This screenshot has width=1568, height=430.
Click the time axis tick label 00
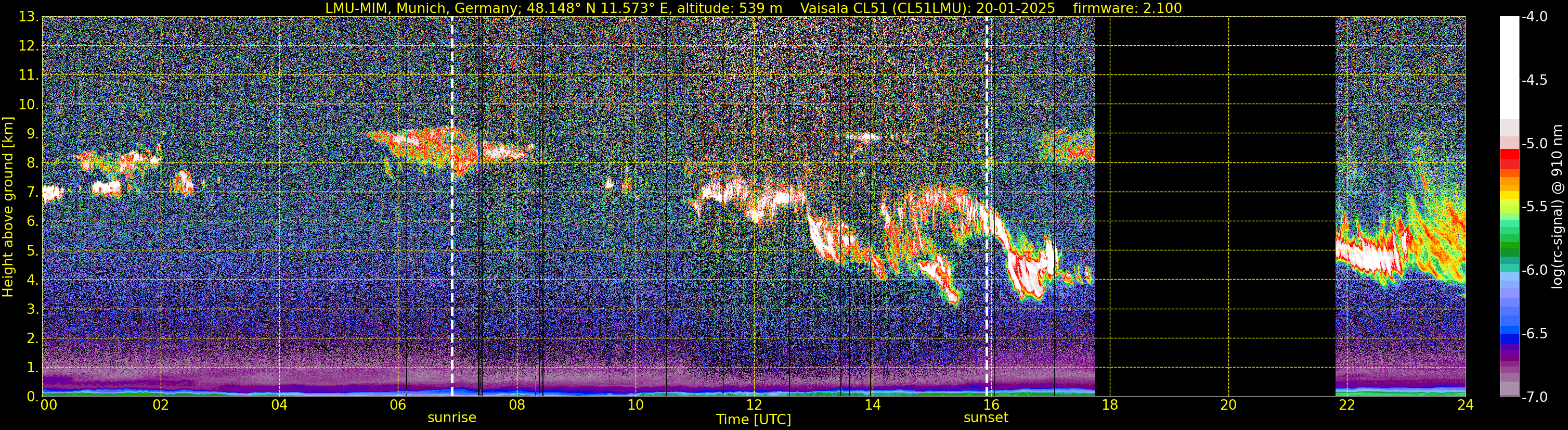tap(48, 405)
